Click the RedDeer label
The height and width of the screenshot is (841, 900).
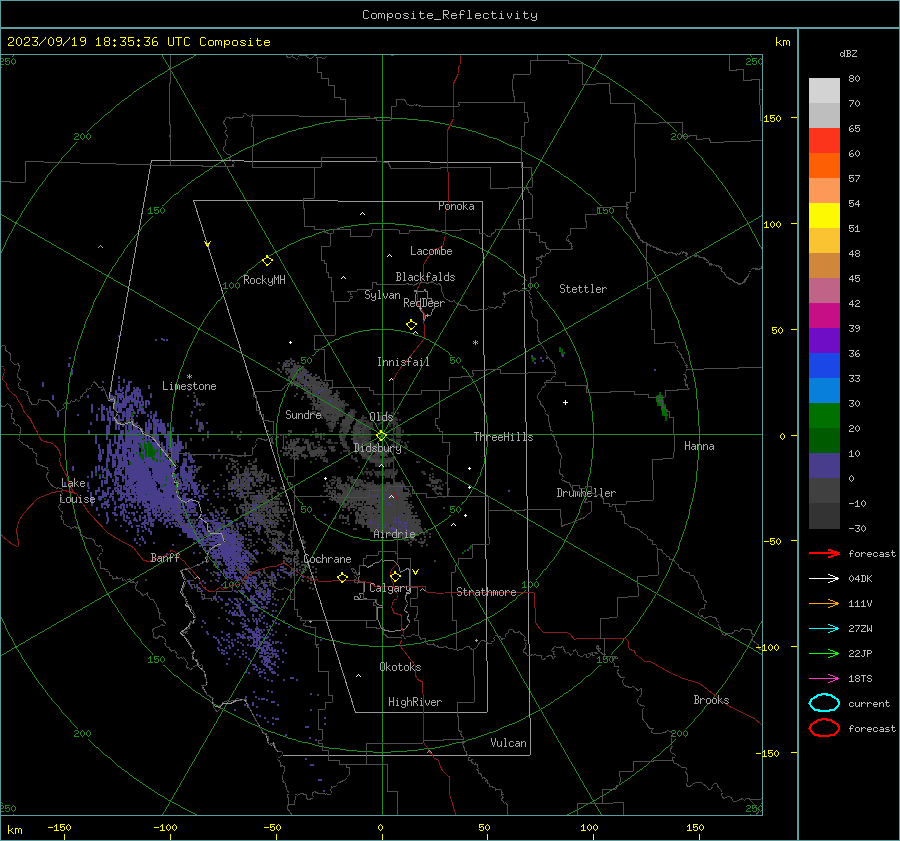[424, 303]
